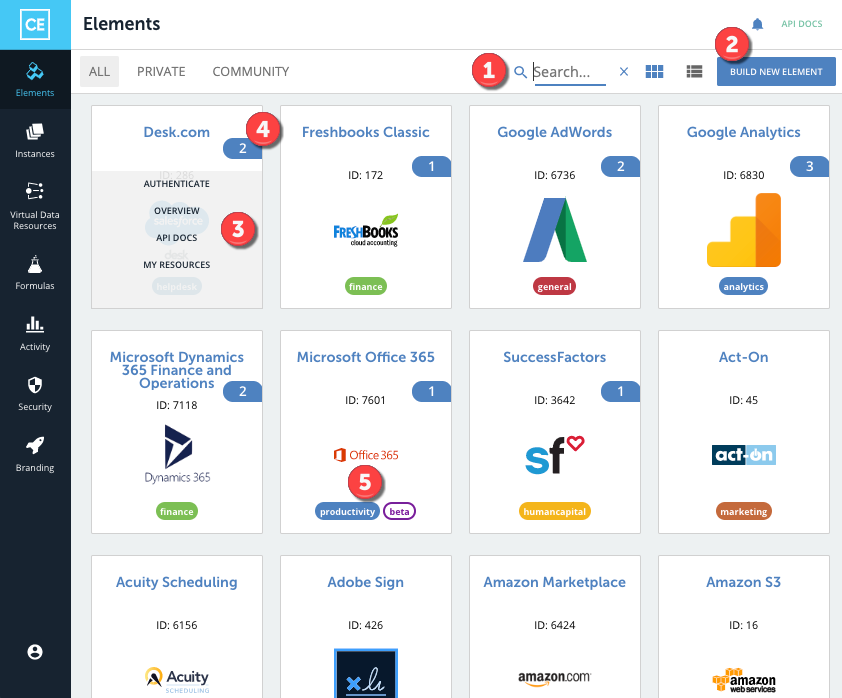Open the Elements sidebar section
This screenshot has height=698, width=842.
[x=35, y=79]
